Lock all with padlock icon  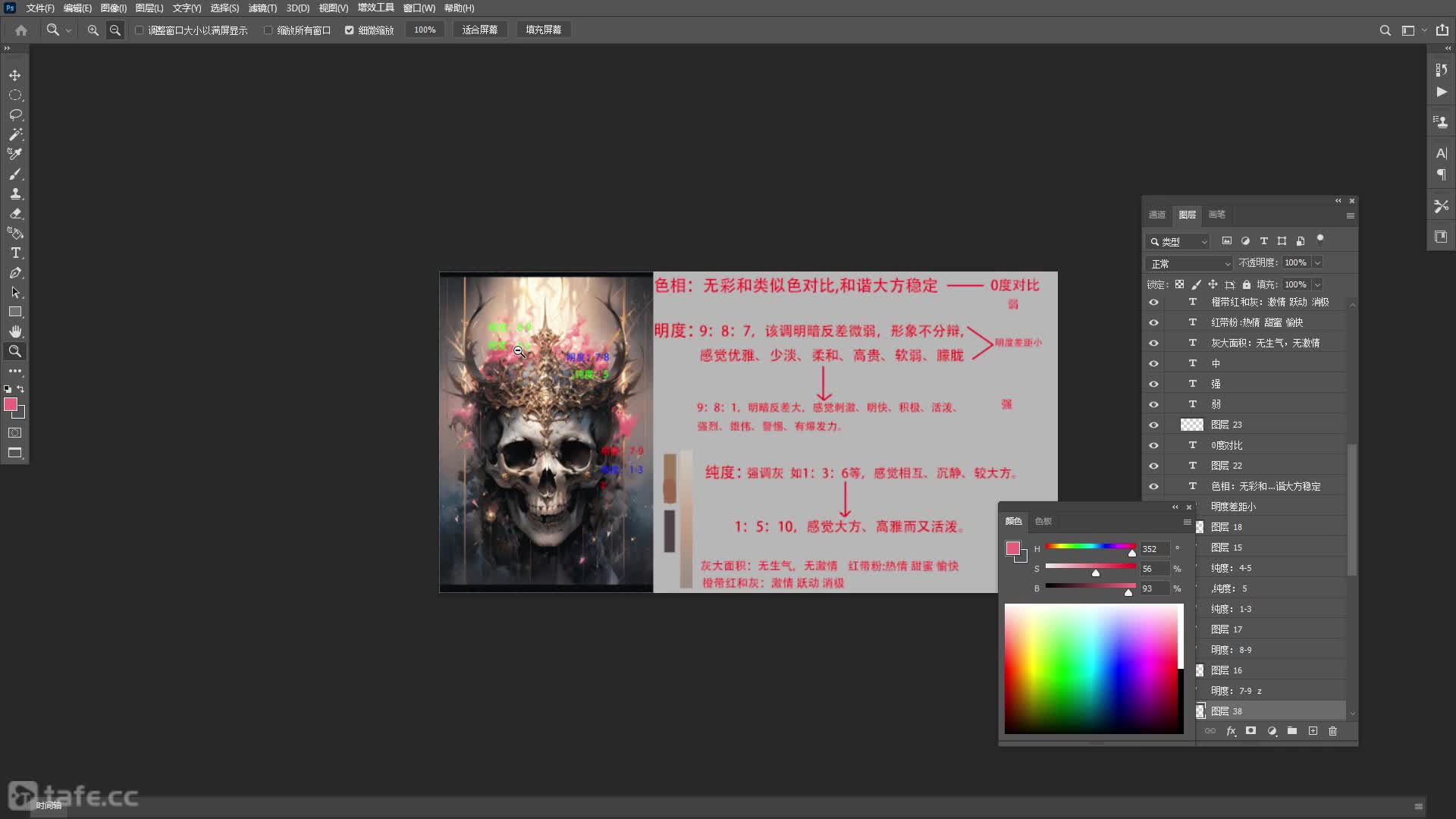tap(1246, 284)
